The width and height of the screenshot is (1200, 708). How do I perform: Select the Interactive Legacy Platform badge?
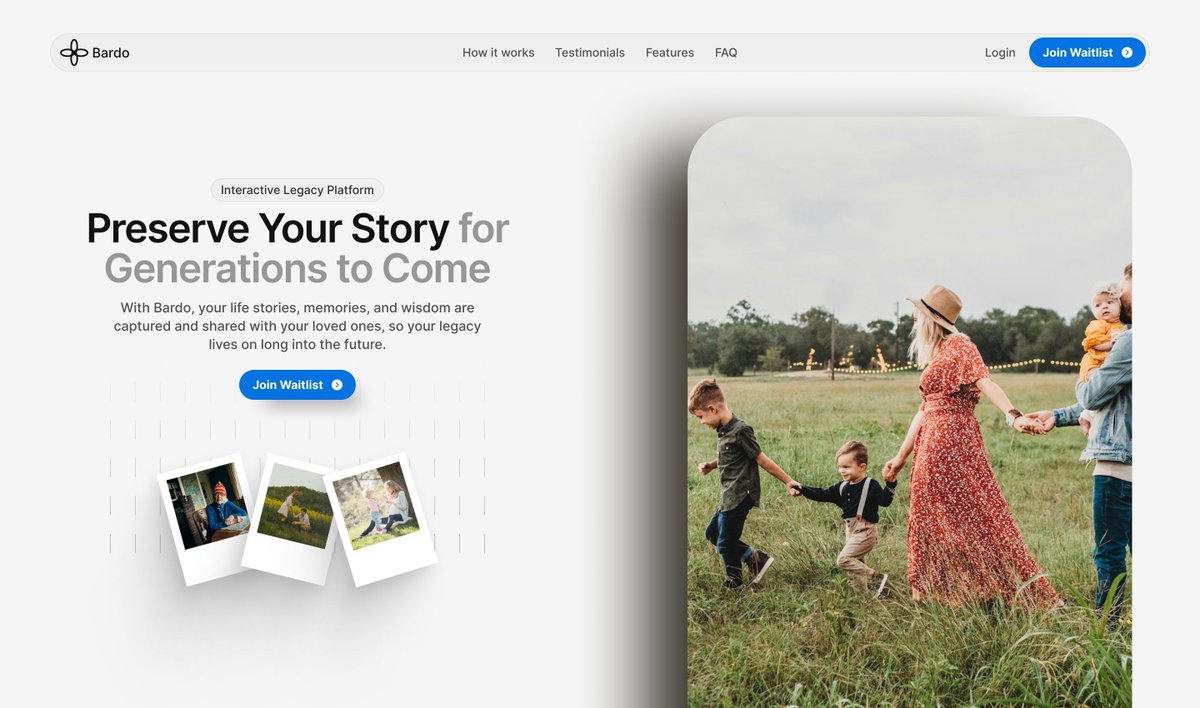coord(297,190)
